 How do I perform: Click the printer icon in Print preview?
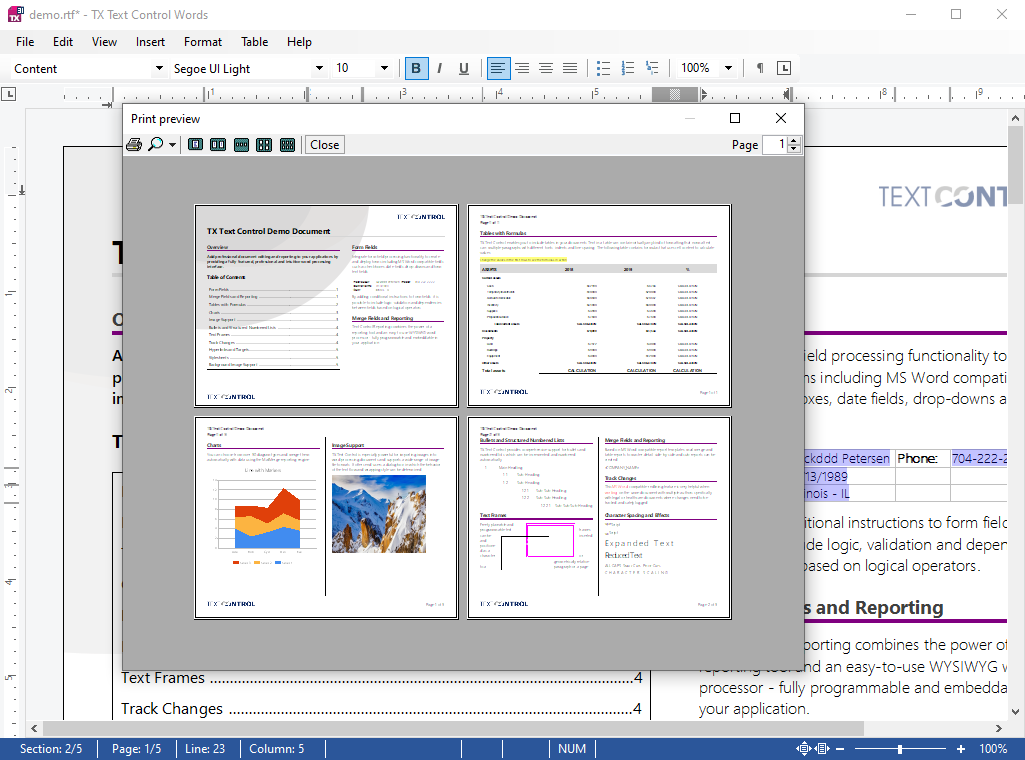pyautogui.click(x=134, y=145)
